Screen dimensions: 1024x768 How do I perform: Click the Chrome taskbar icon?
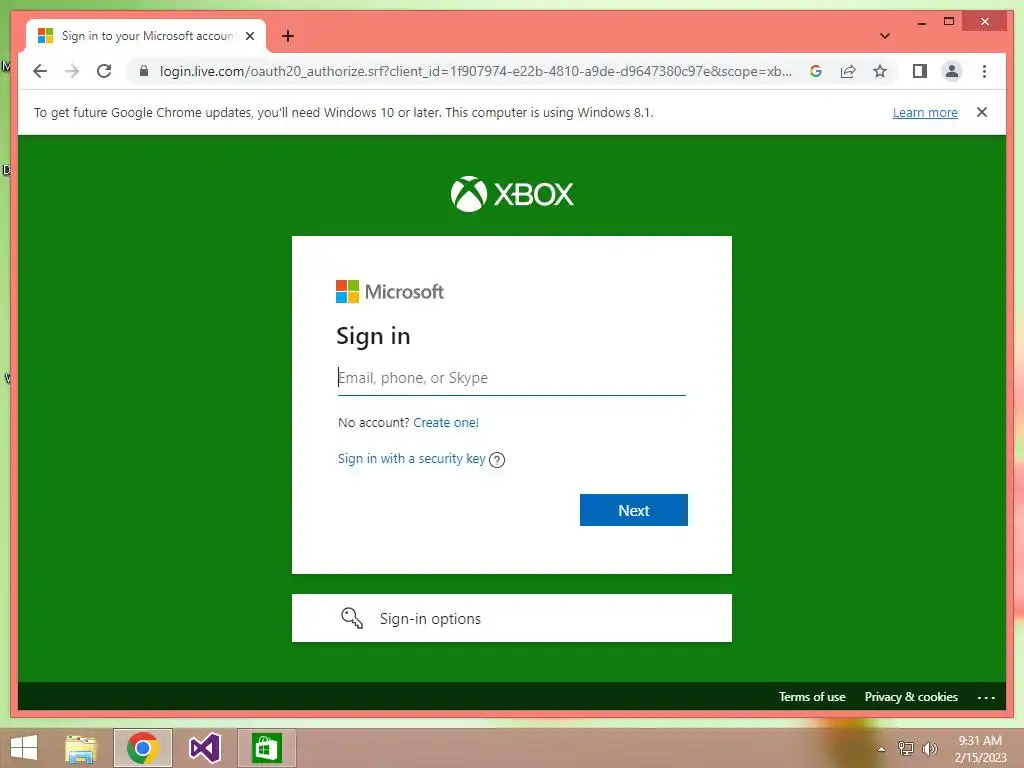142,748
